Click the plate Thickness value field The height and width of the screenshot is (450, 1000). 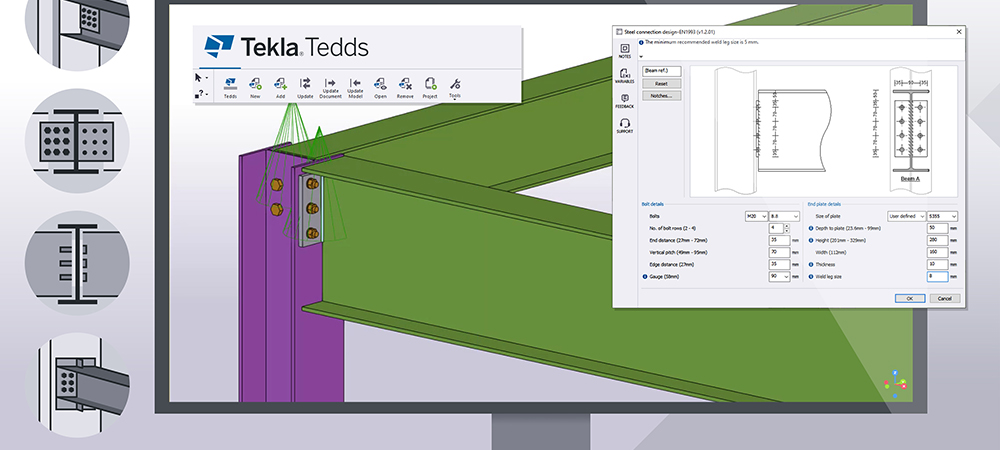click(x=938, y=265)
